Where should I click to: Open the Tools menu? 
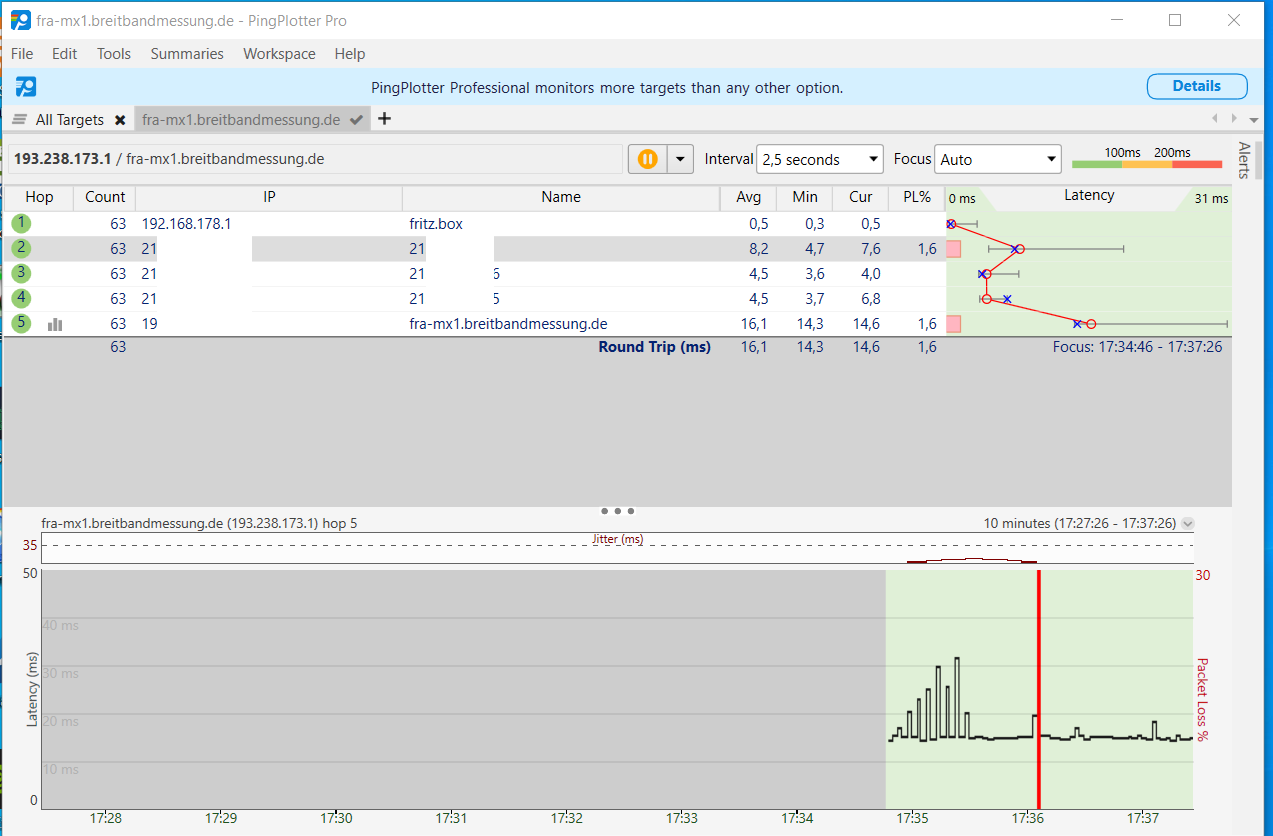pyautogui.click(x=114, y=54)
